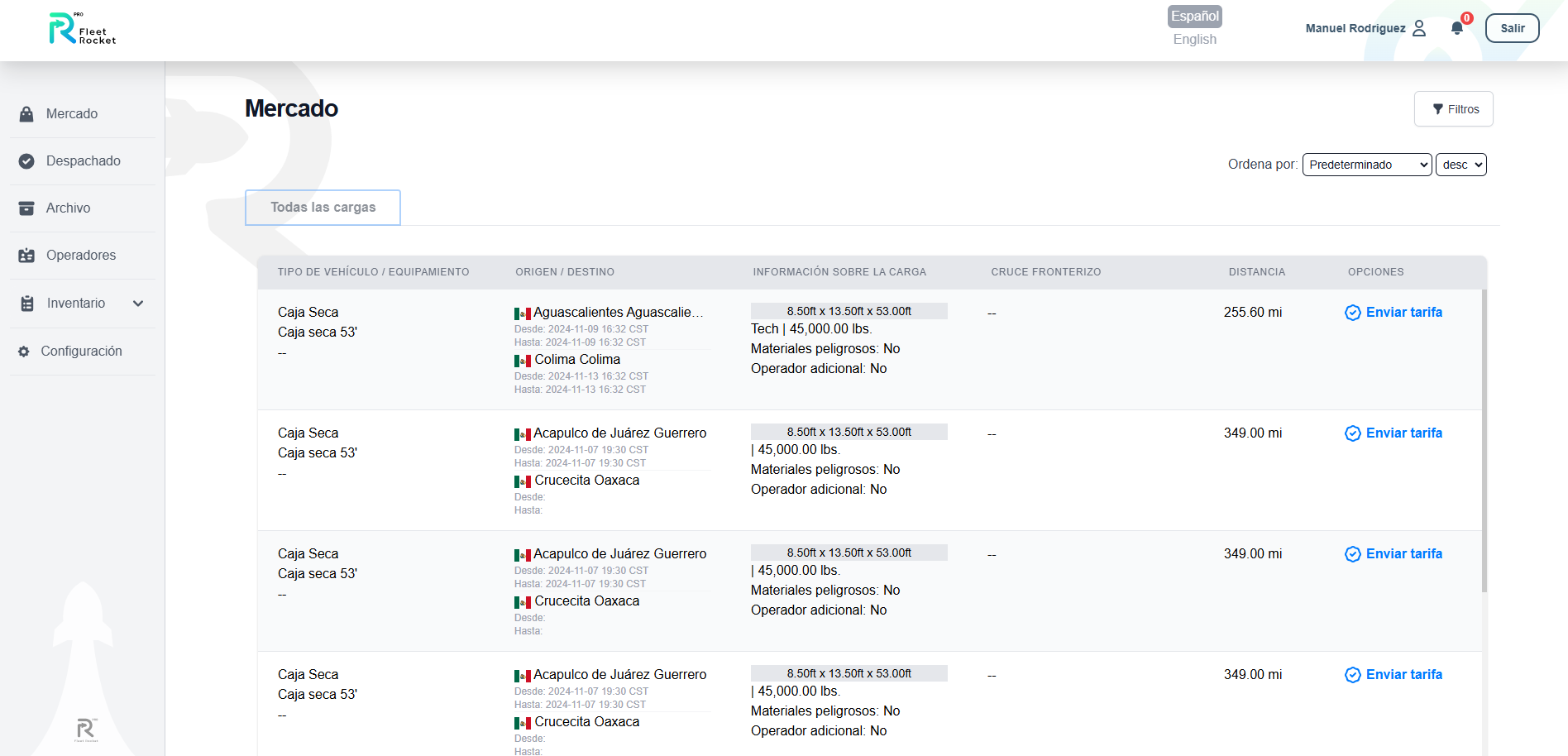1568x756 pixels.
Task: Select the Todas las cargas tab
Action: tap(323, 208)
